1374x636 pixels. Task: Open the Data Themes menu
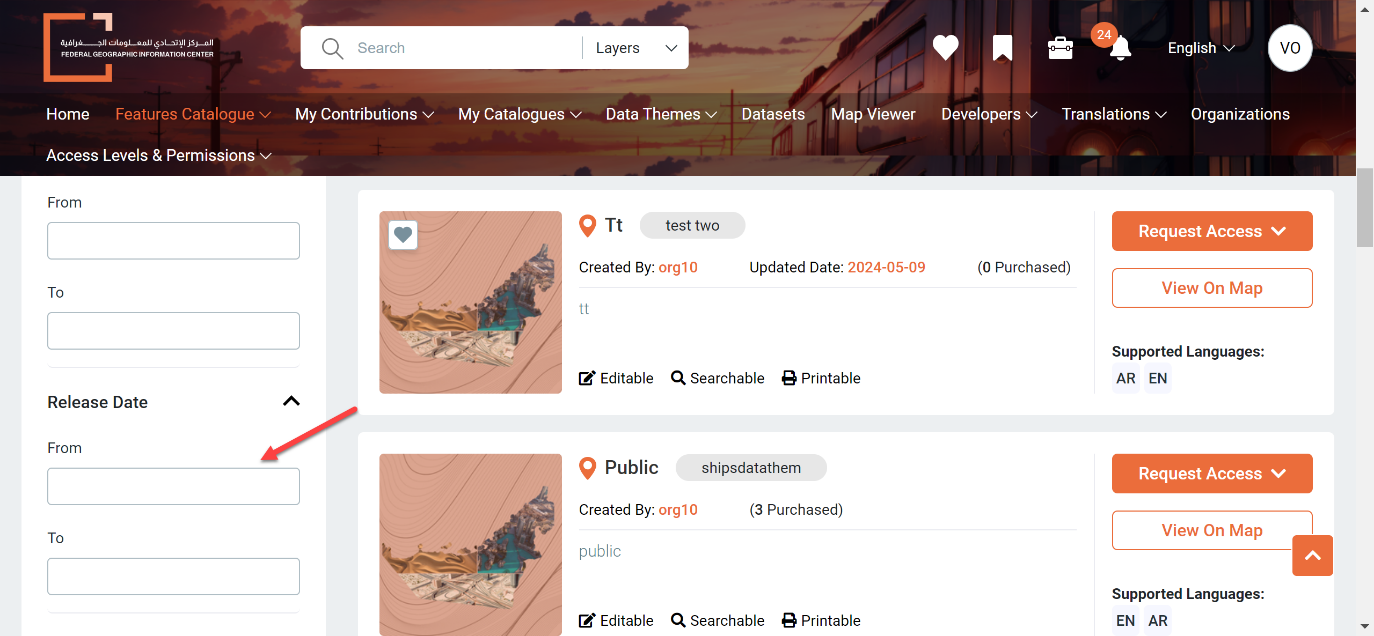[661, 114]
